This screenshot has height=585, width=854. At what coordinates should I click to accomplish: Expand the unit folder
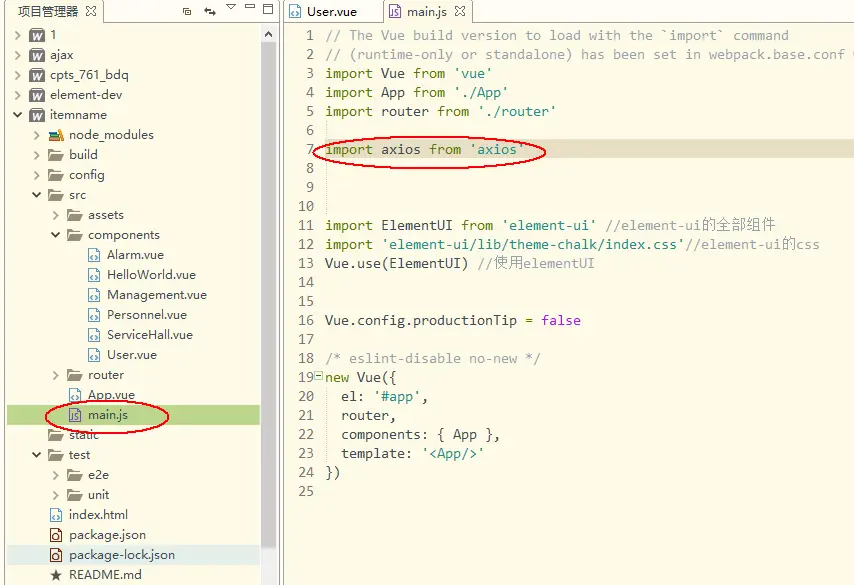coord(56,495)
